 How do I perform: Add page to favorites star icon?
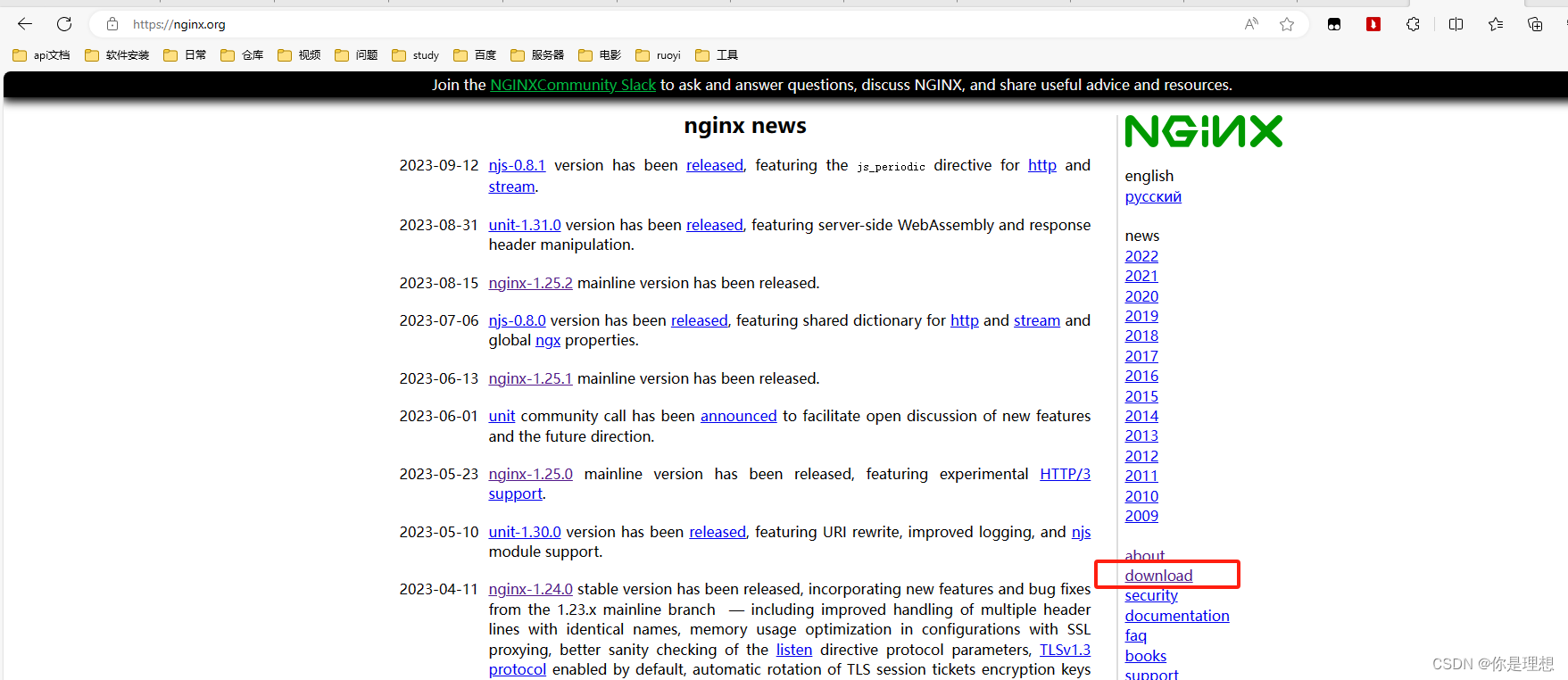click(1287, 24)
